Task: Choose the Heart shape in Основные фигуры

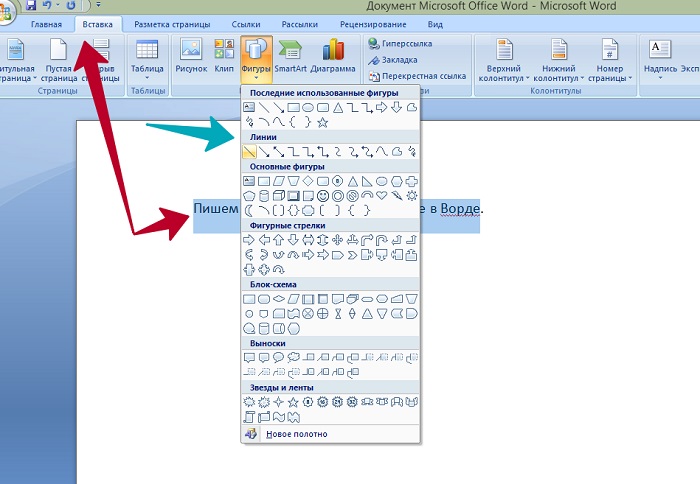Action: pos(382,196)
